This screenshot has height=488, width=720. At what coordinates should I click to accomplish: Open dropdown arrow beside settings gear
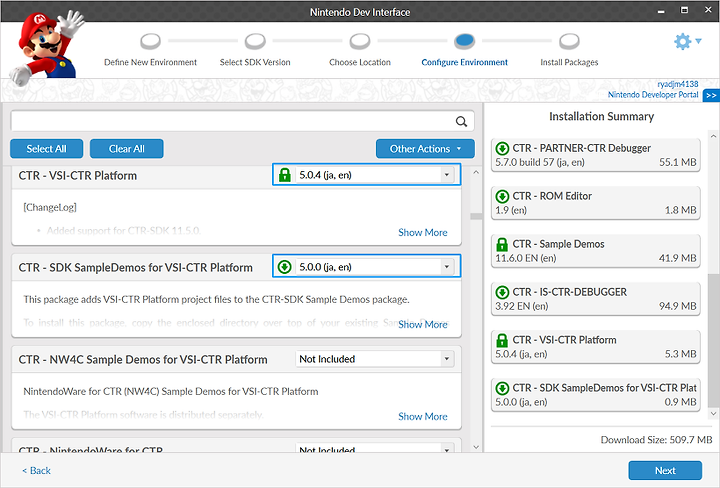click(698, 41)
